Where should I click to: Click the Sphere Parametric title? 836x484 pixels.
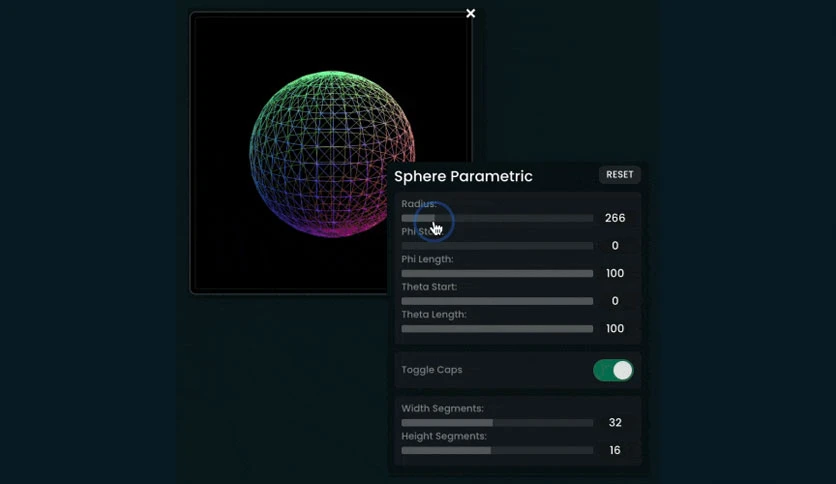(463, 176)
